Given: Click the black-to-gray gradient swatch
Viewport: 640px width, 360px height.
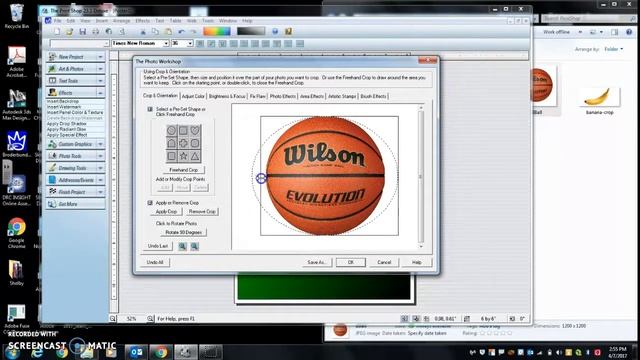Looking at the screenshot, I should pos(251,31).
